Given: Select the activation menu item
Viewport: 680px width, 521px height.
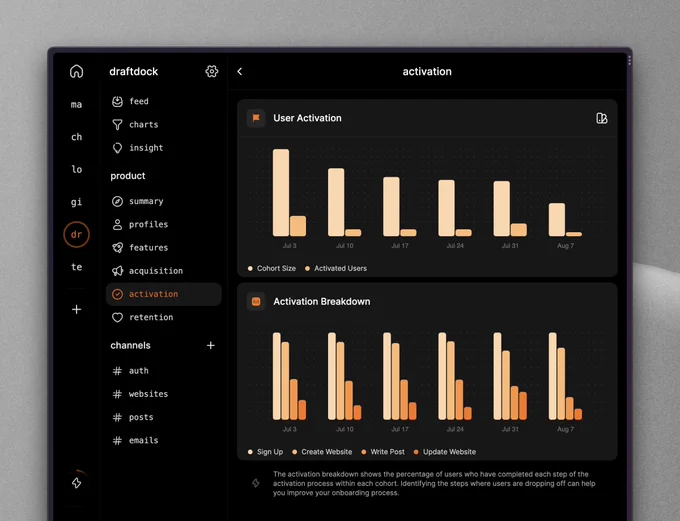Looking at the screenshot, I should tap(163, 294).
